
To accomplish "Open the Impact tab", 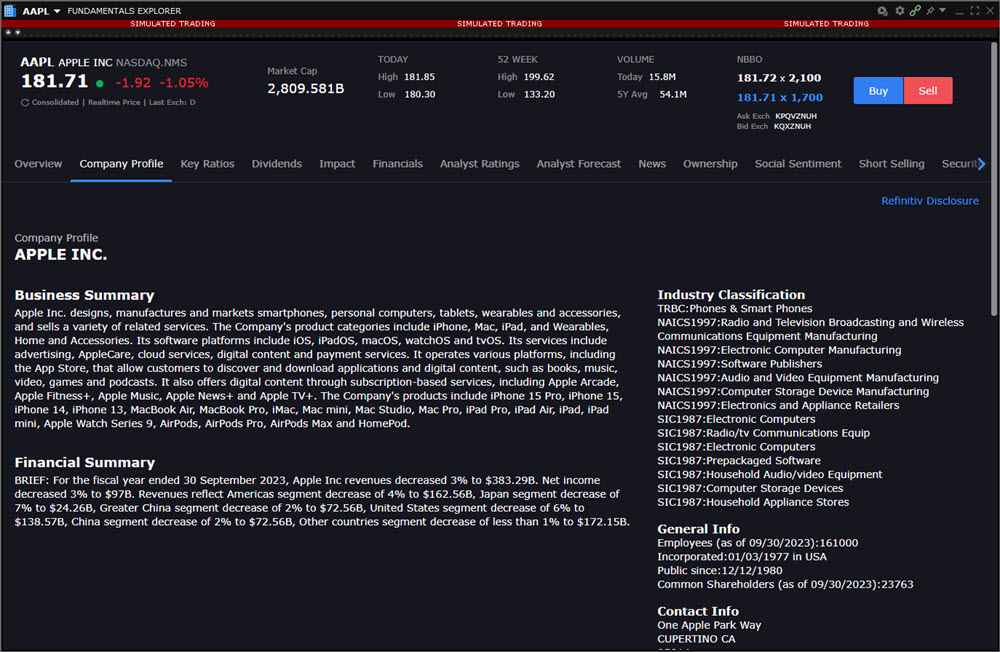I will pos(337,164).
